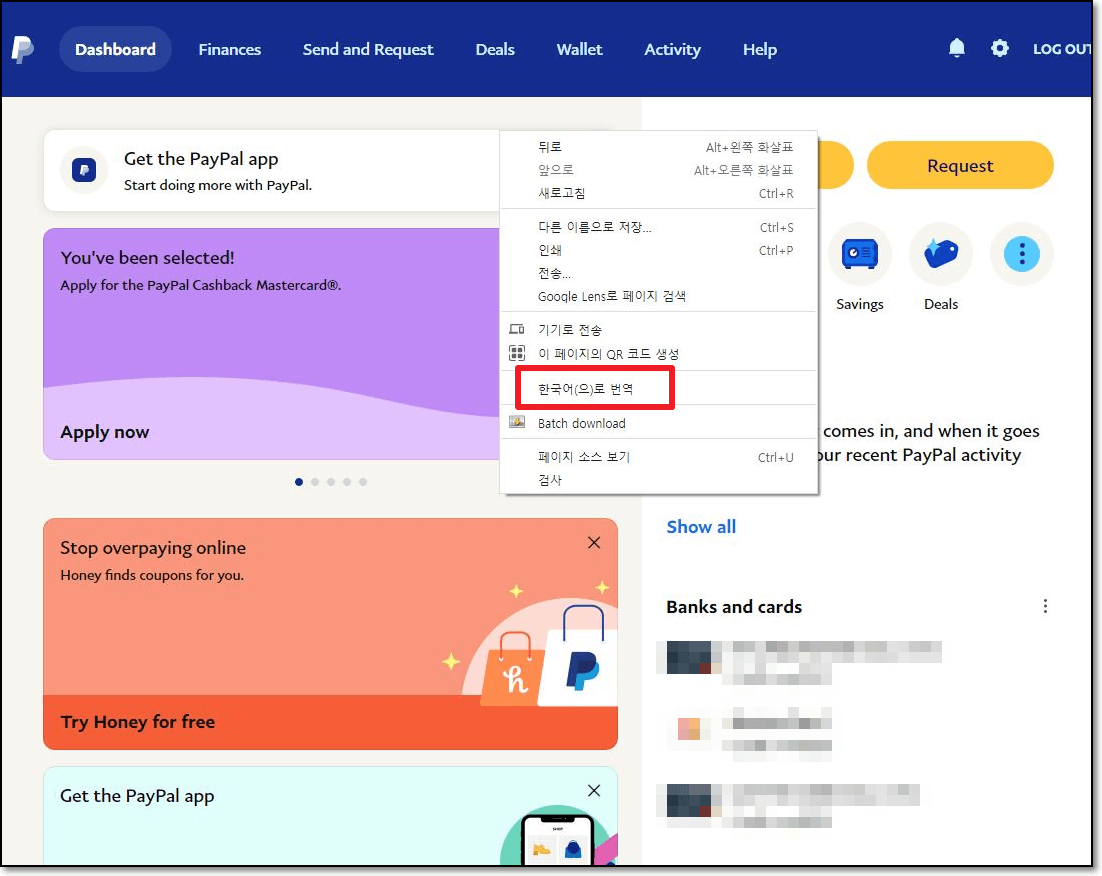
Task: Open Banks and cards options menu
Action: tap(1045, 607)
